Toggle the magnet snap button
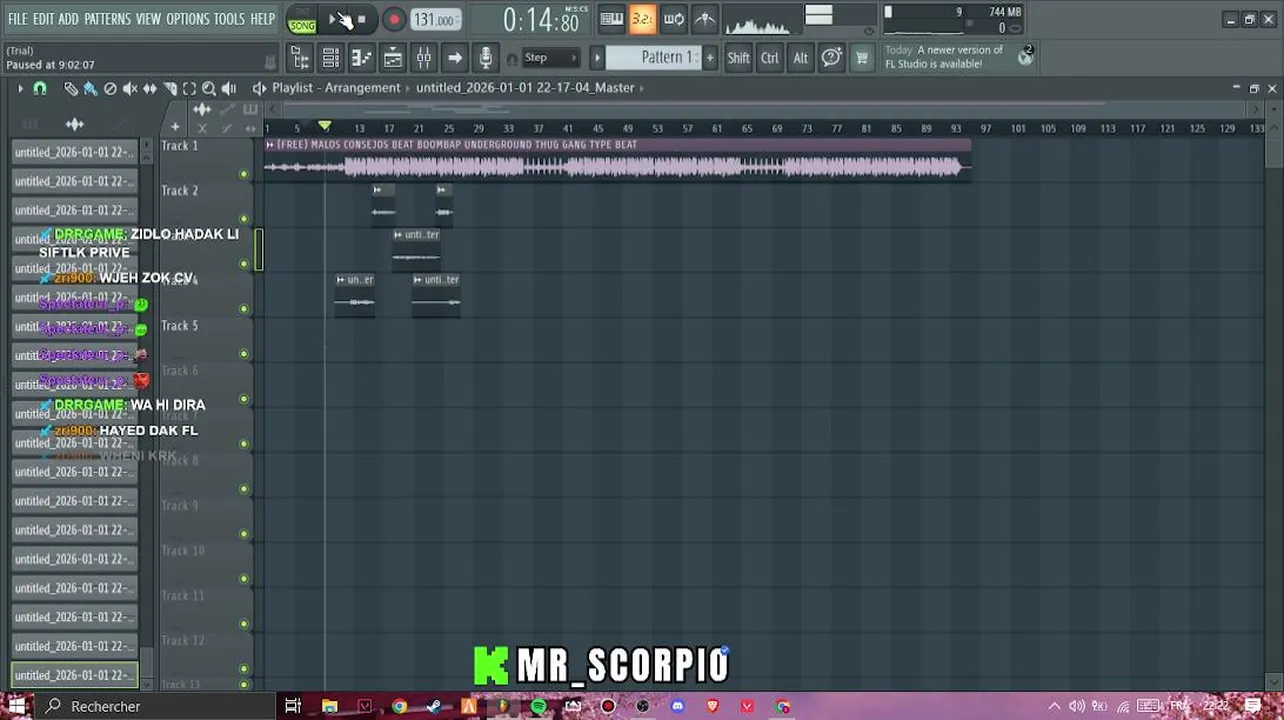1284x720 pixels. point(40,89)
